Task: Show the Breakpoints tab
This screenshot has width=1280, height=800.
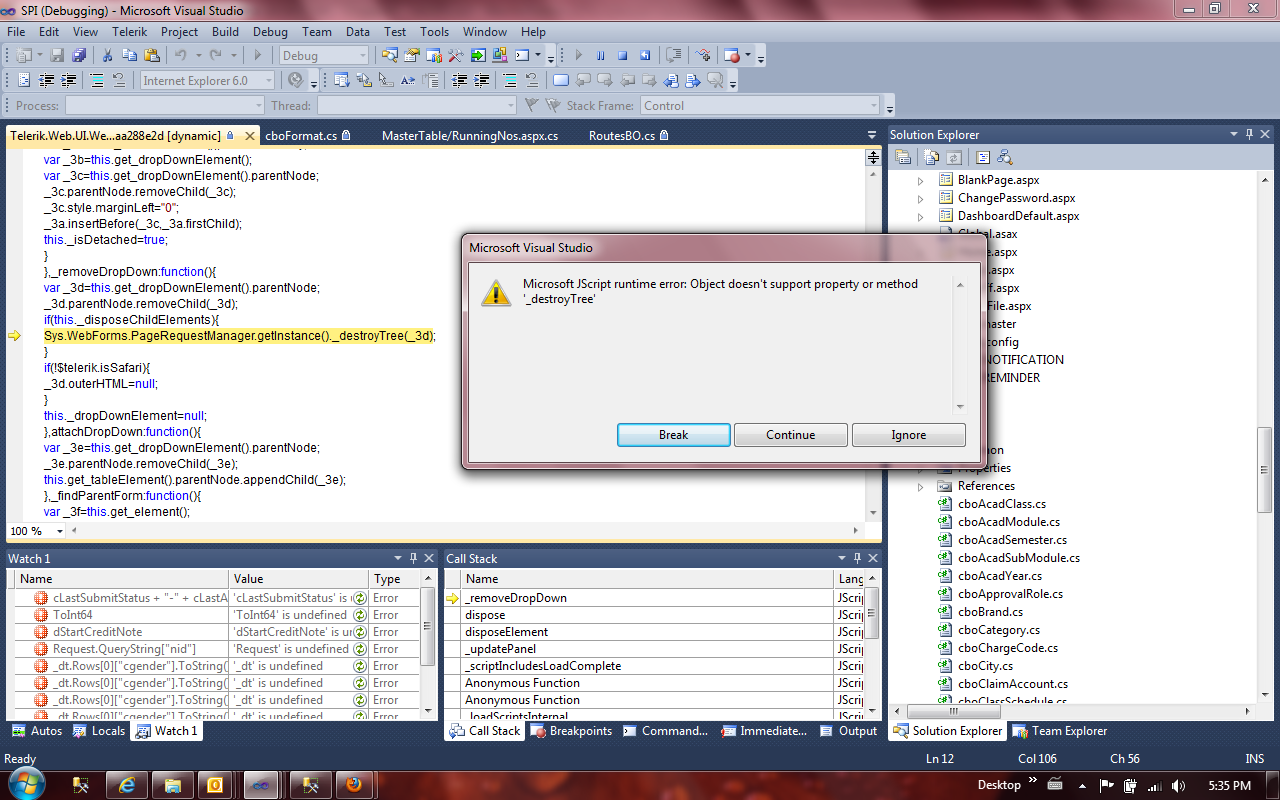Action: point(573,731)
